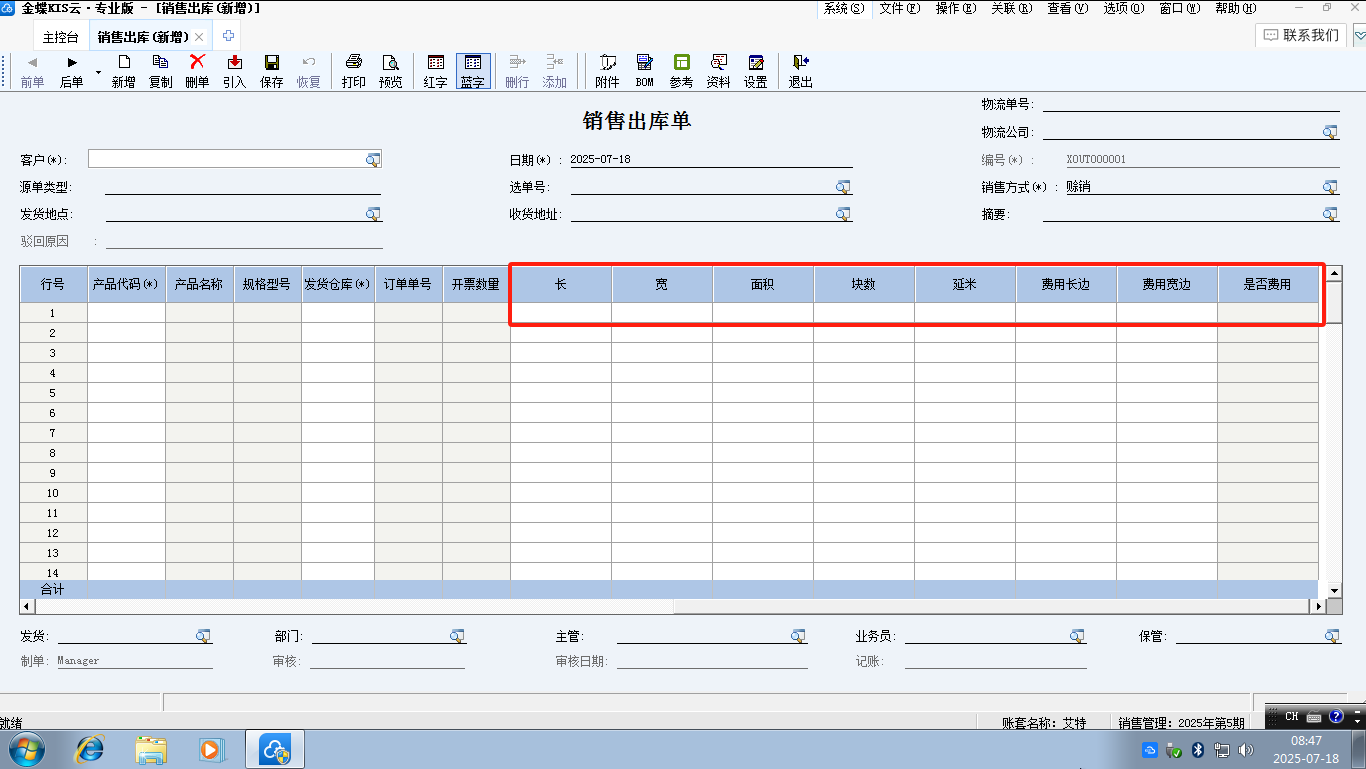Open Internet Explorer from the taskbar
The height and width of the screenshot is (769, 1366).
90,749
